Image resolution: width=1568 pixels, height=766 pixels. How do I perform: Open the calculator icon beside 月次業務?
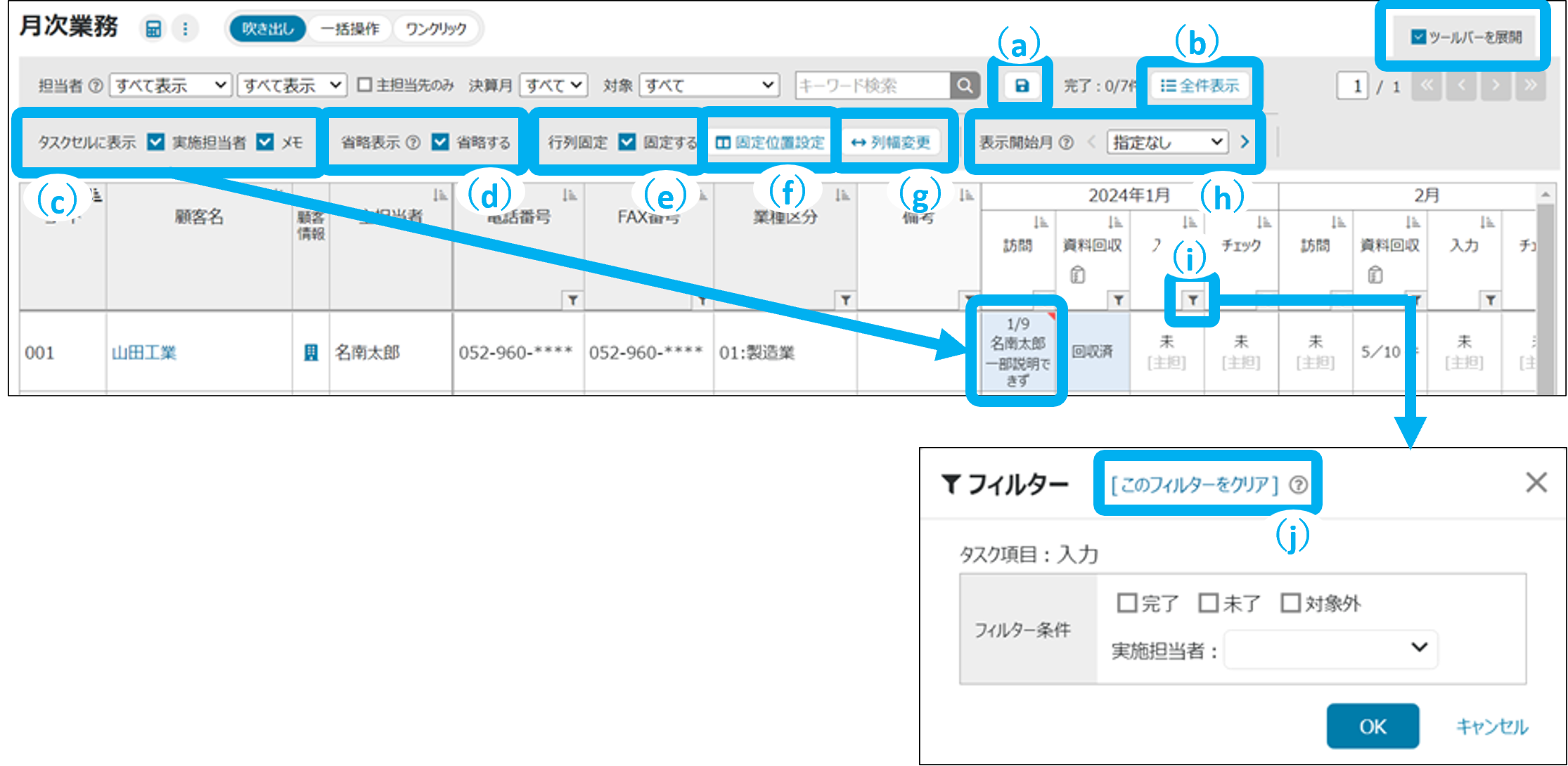pyautogui.click(x=153, y=29)
